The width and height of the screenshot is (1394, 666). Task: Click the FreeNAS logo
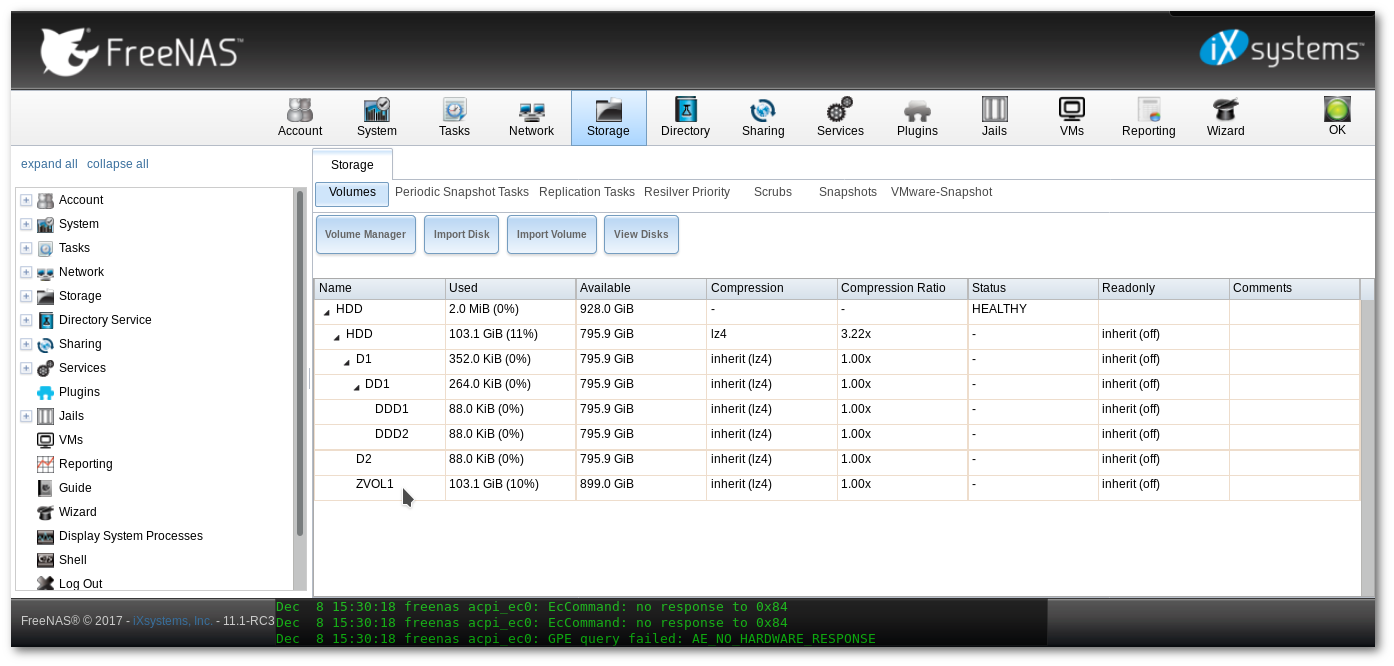[141, 52]
